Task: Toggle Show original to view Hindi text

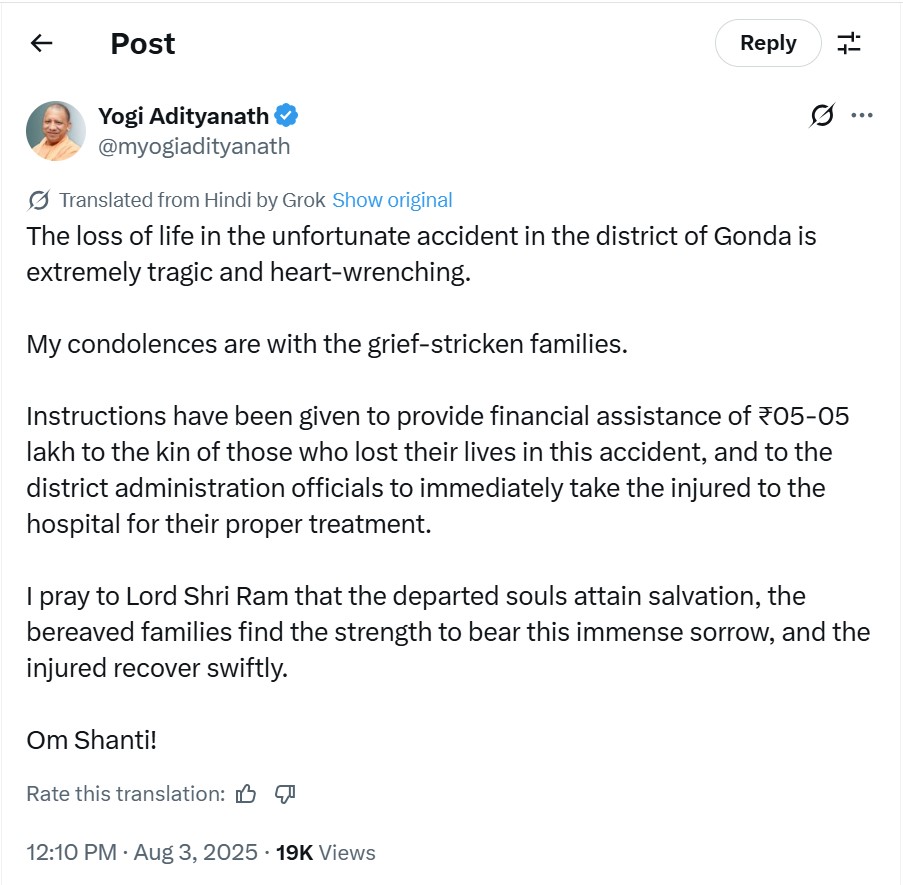Action: tap(392, 200)
